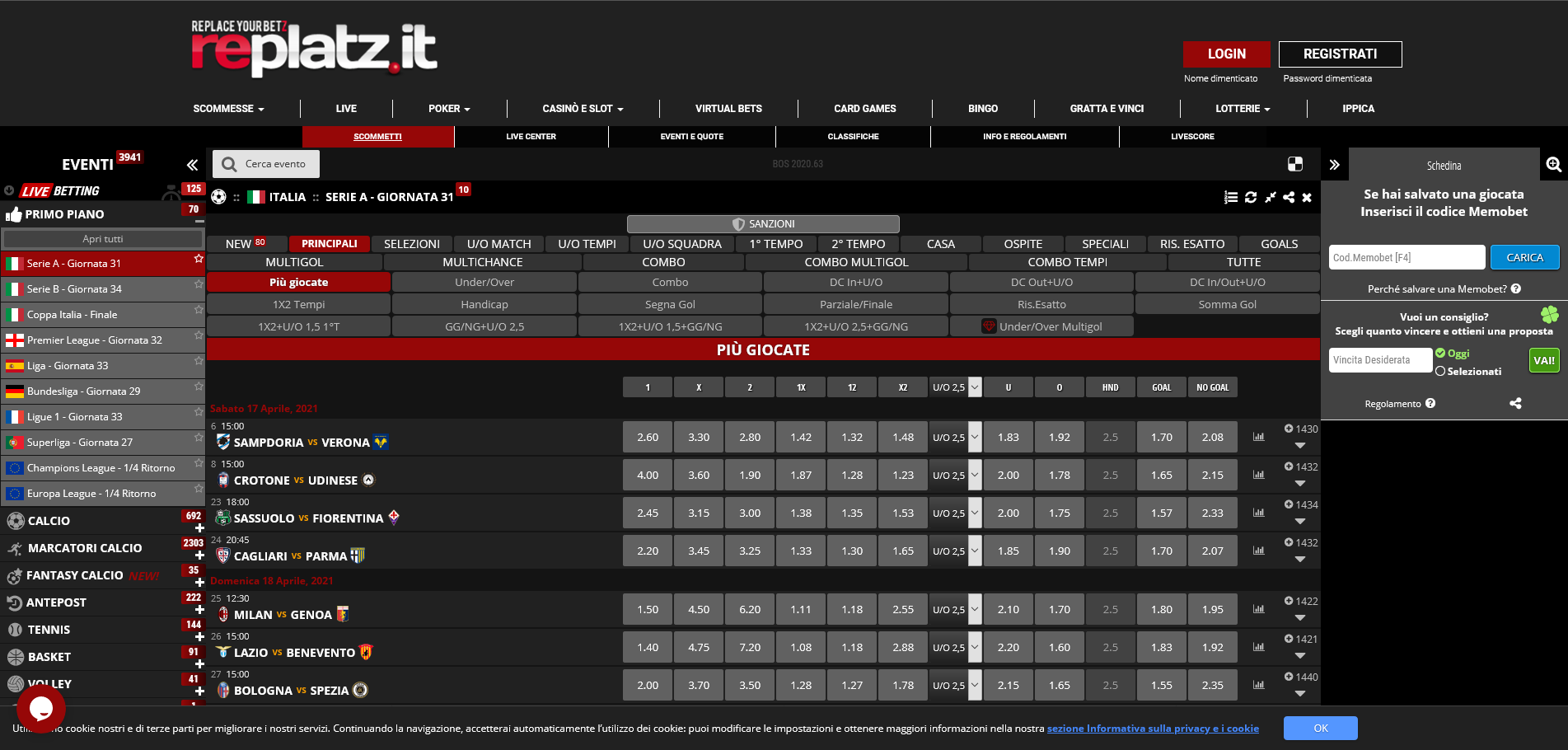
Task: Collapse the Eventi sidebar with double chevron
Action: 192,165
